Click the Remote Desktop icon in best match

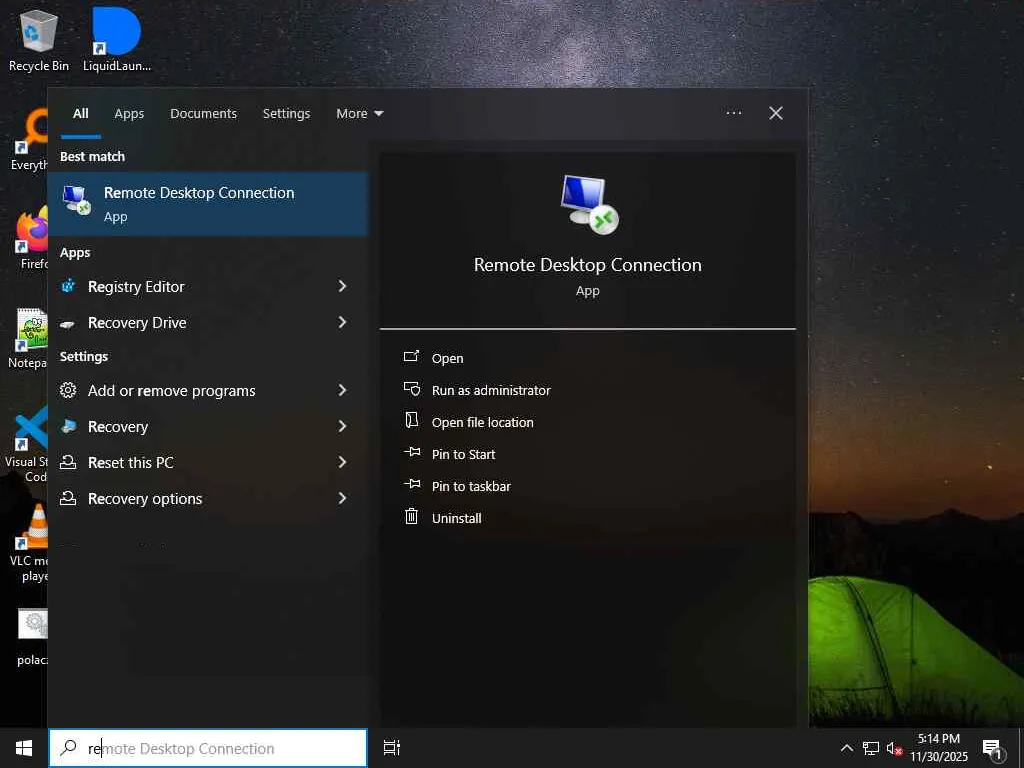(76, 199)
